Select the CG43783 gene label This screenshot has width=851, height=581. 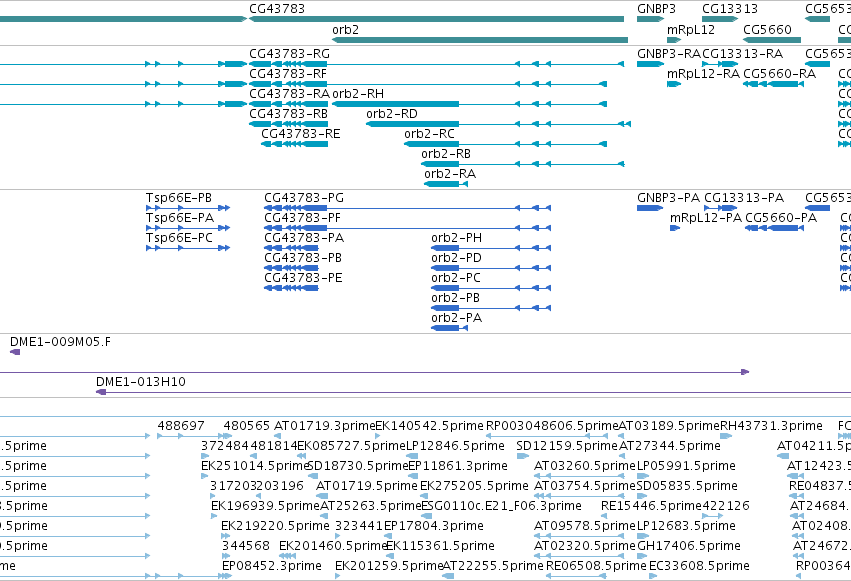coord(277,9)
